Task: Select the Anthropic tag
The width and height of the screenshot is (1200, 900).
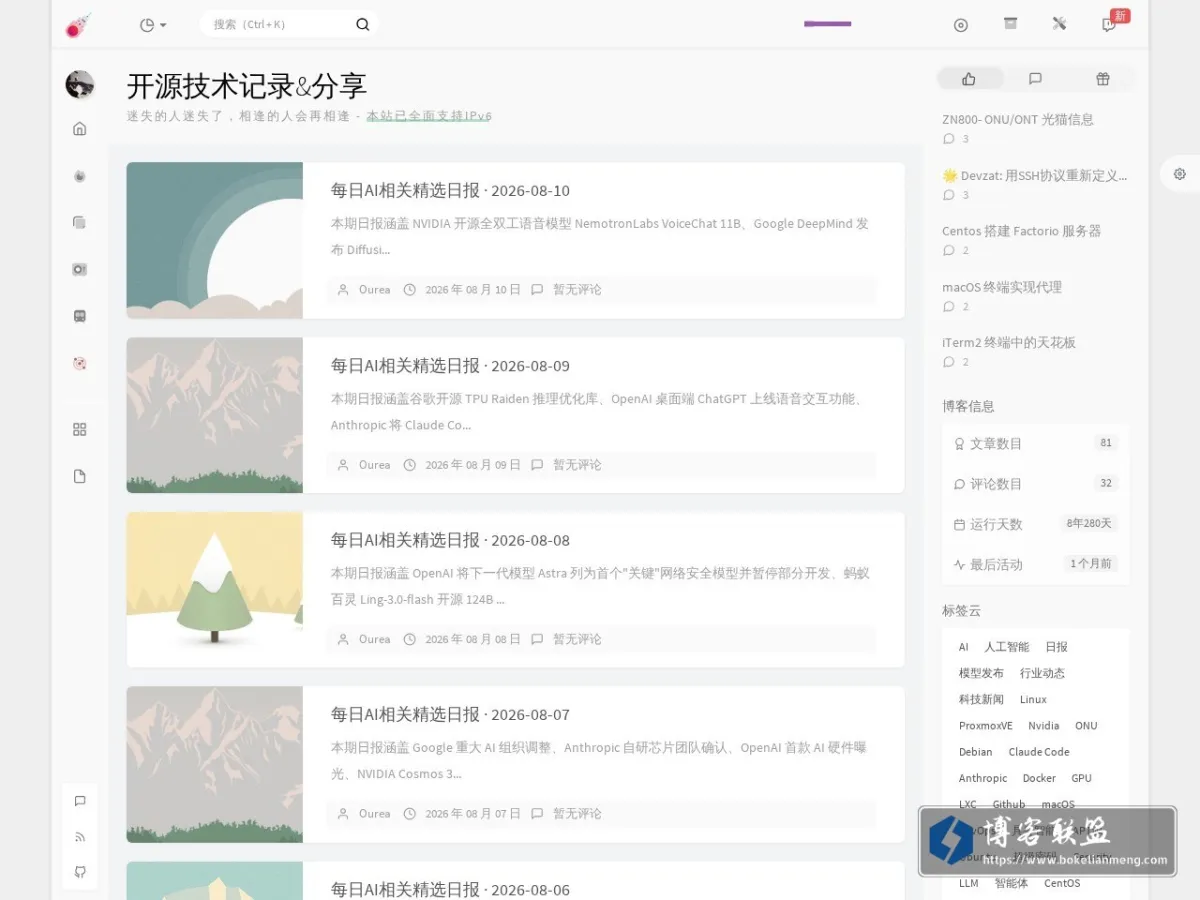Action: pyautogui.click(x=983, y=778)
